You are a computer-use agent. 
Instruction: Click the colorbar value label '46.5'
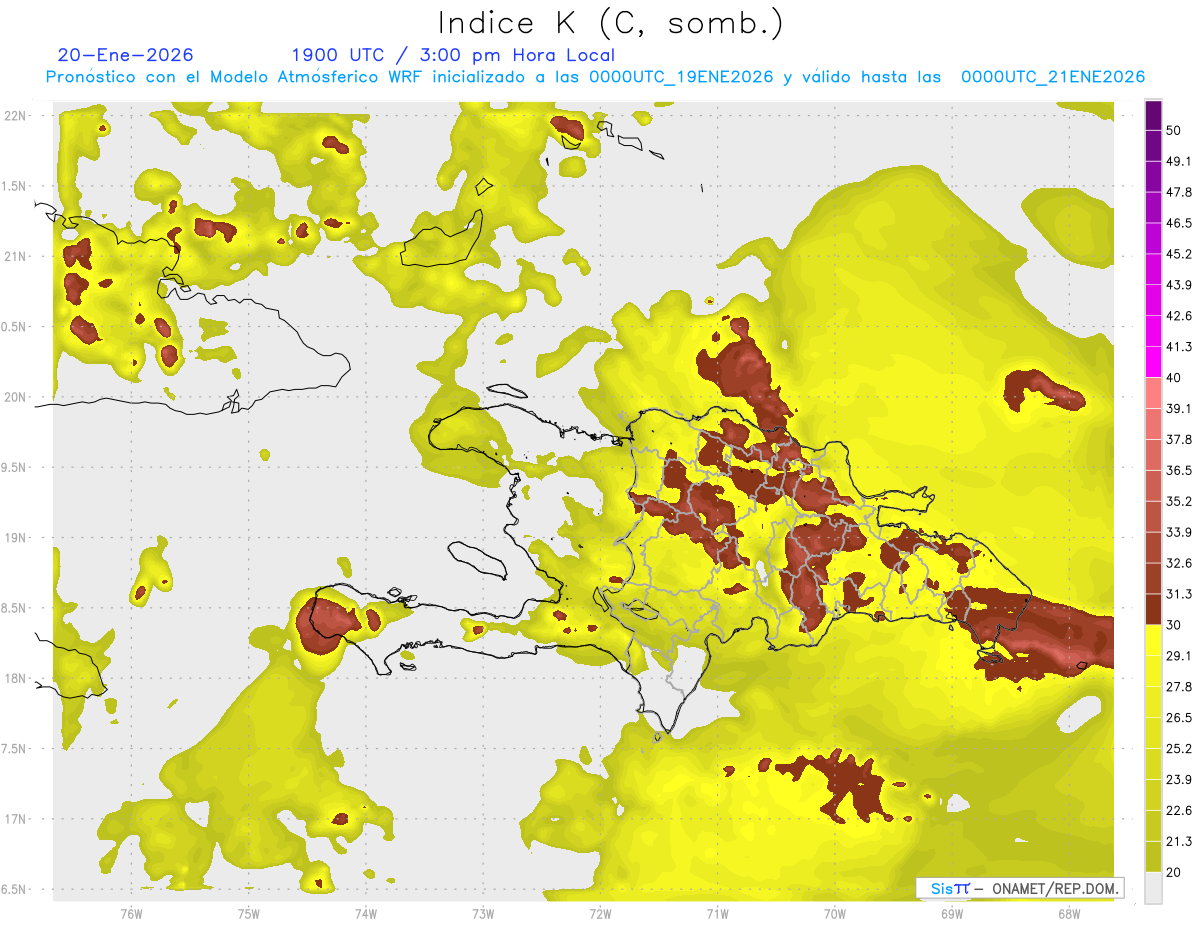pyautogui.click(x=1179, y=223)
